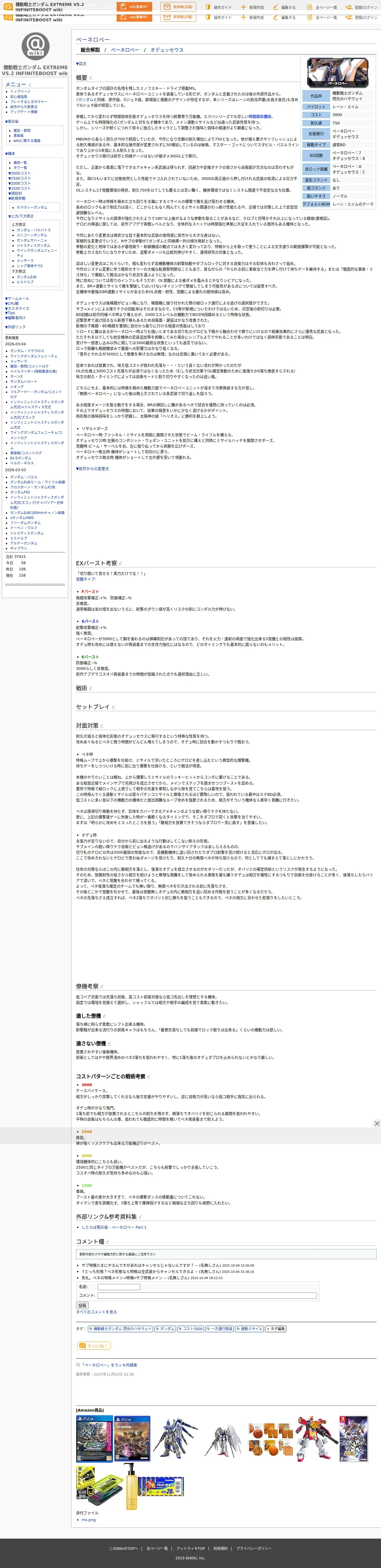This screenshot has width=381, height=1568.
Task: Open すべてのコメントを見る link
Action: coord(96,1312)
